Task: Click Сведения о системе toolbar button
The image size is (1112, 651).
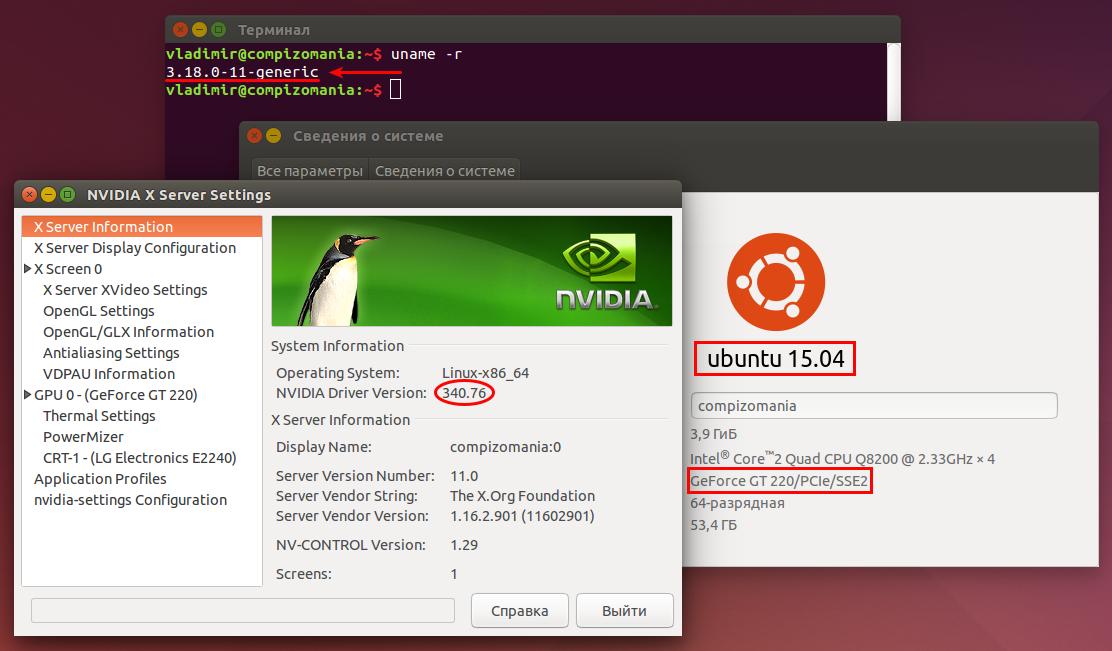Action: (x=445, y=171)
